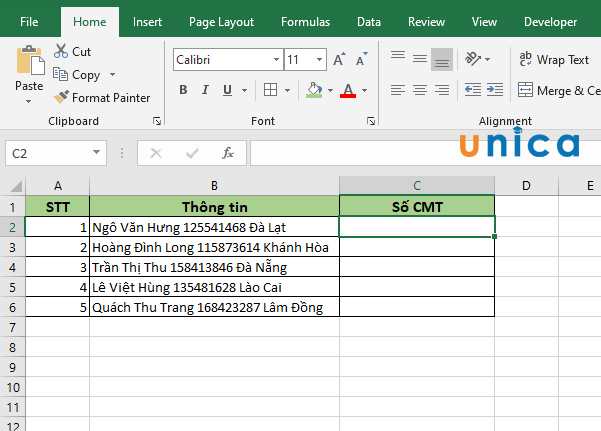Open Font group dialog launcher
This screenshot has height=431, width=601.
tap(371, 121)
